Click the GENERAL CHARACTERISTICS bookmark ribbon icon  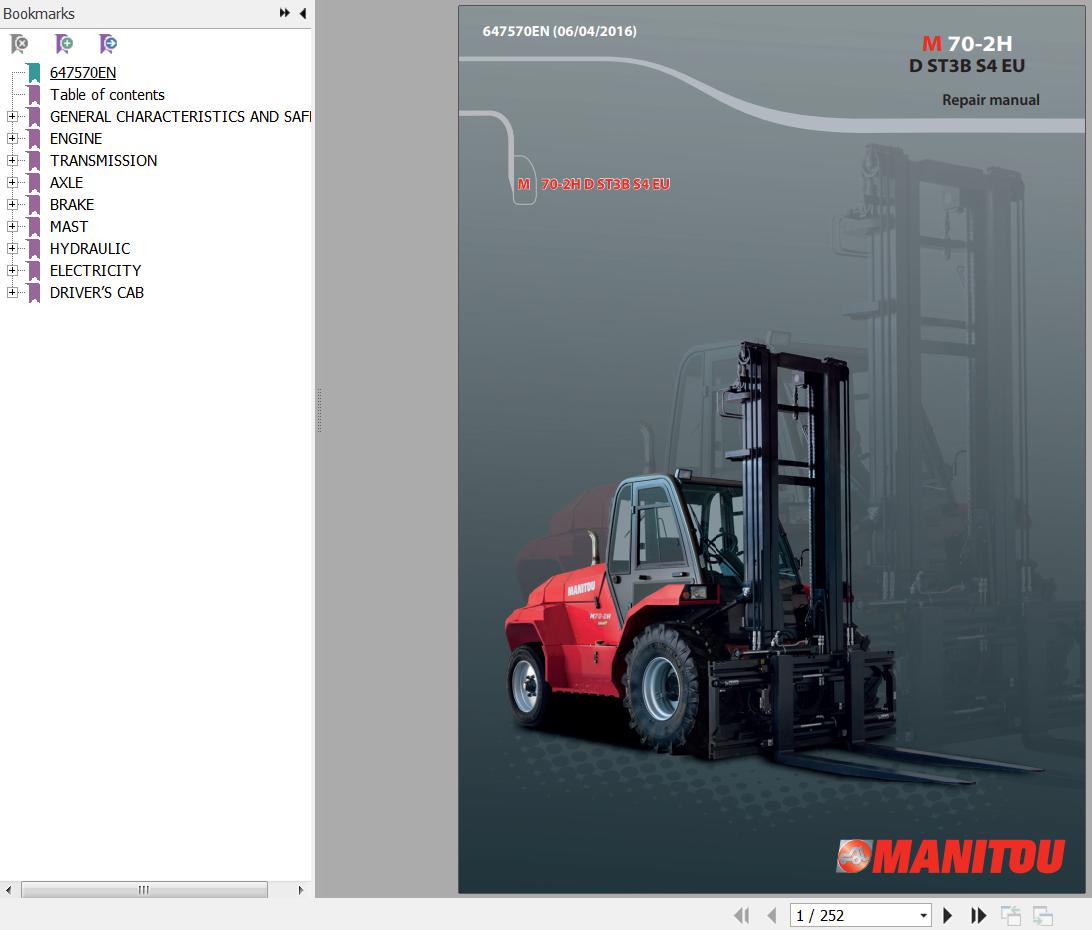tap(34, 117)
